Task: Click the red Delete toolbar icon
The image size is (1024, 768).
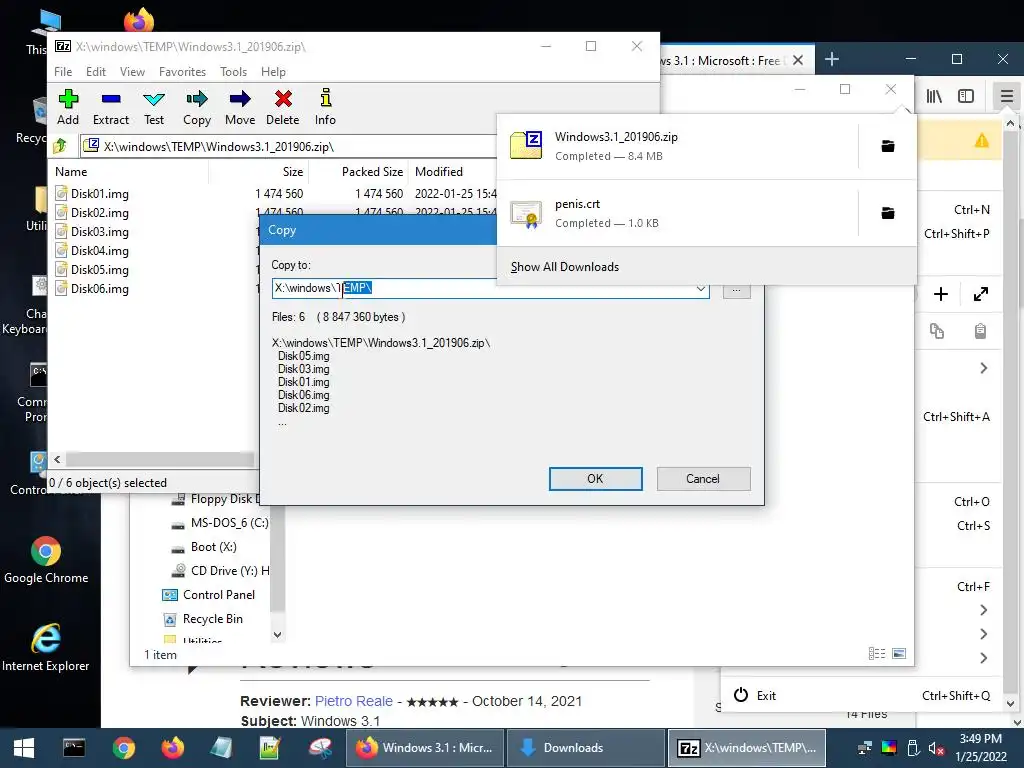Action: click(x=283, y=108)
